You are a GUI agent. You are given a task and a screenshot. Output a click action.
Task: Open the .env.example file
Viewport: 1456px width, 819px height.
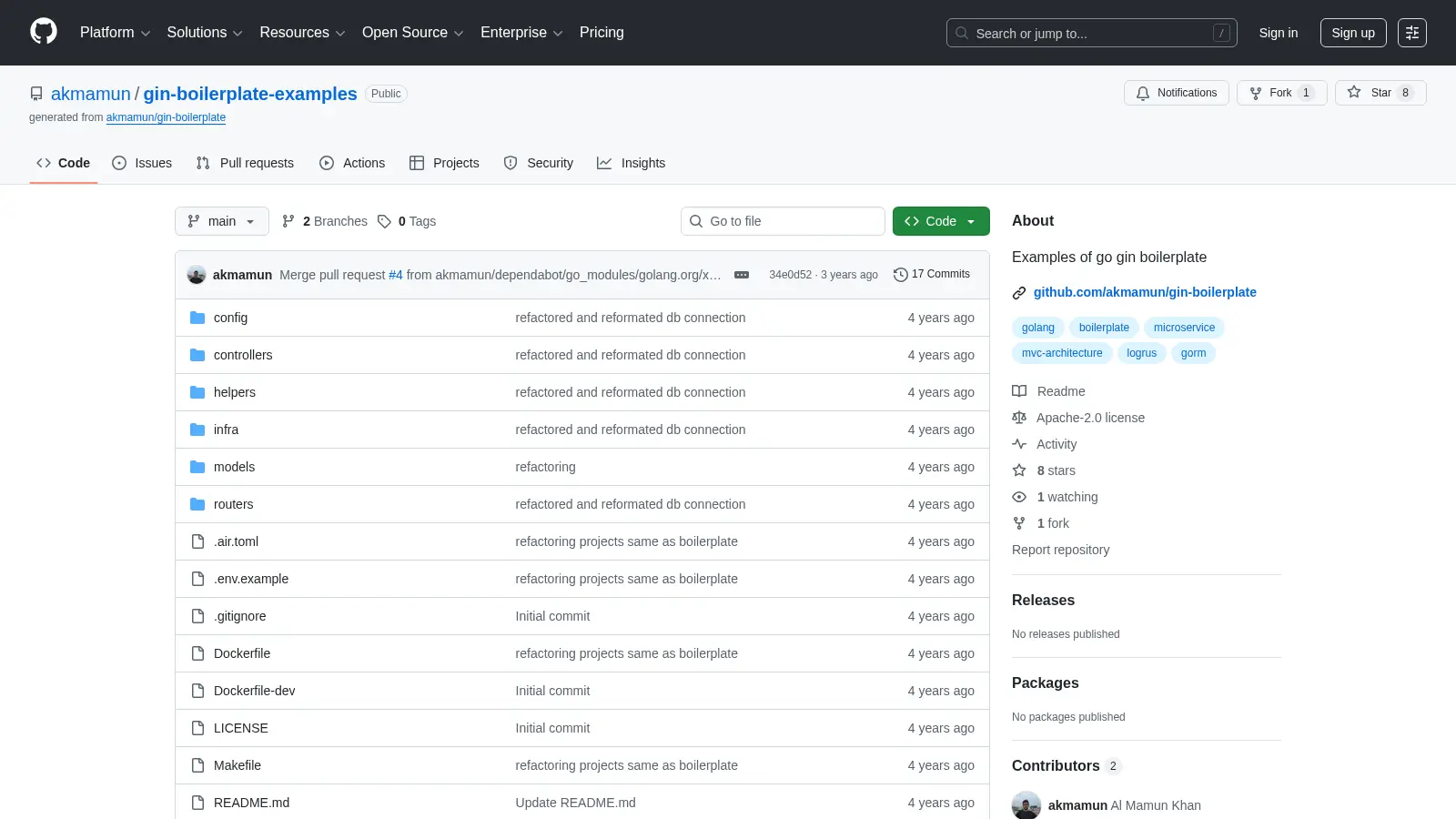251,579
